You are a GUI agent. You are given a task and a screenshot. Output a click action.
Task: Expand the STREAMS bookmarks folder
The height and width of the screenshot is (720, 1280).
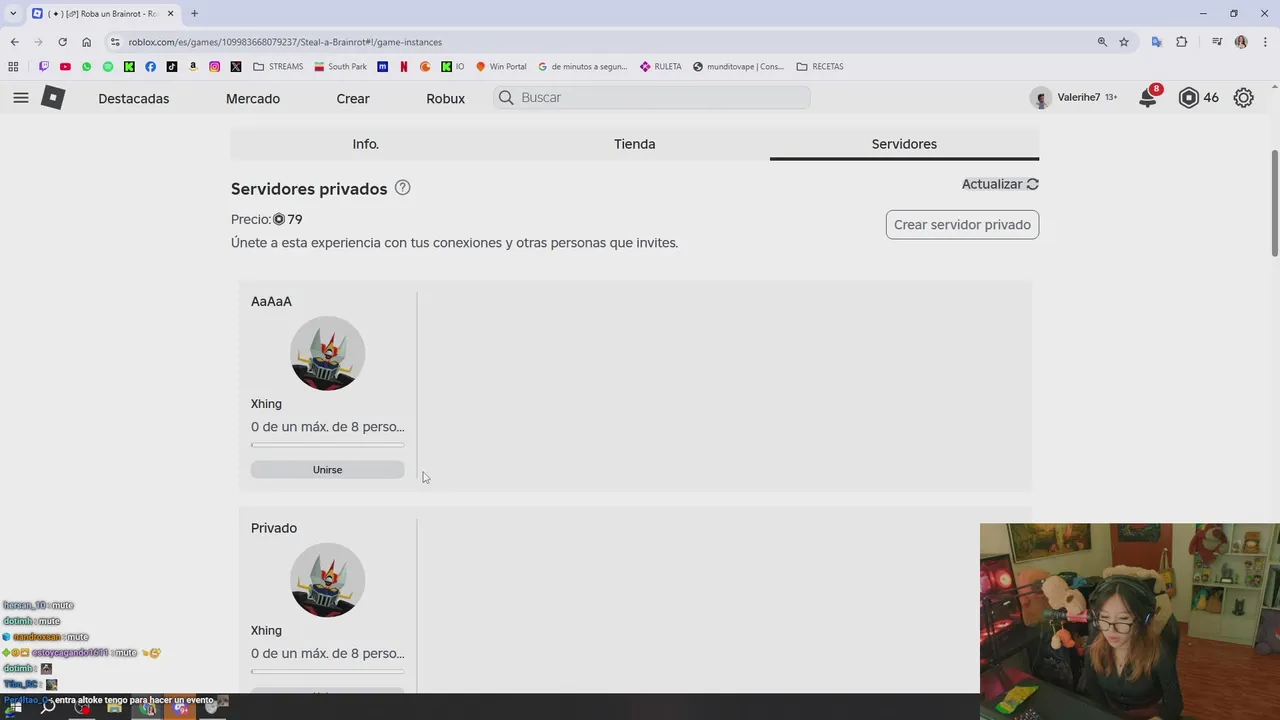(x=278, y=67)
